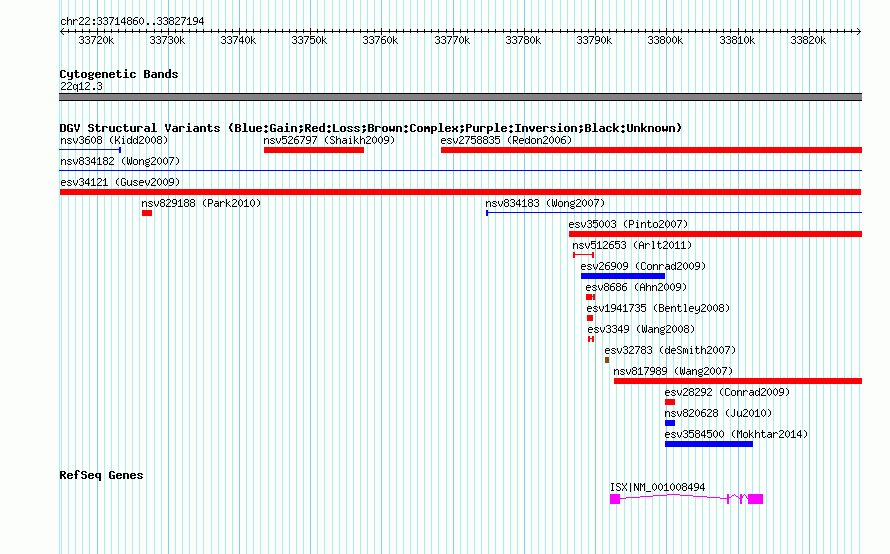Select the esv3349 (Wang2008) variant label
Screen dimensions: 890x554
pos(641,329)
